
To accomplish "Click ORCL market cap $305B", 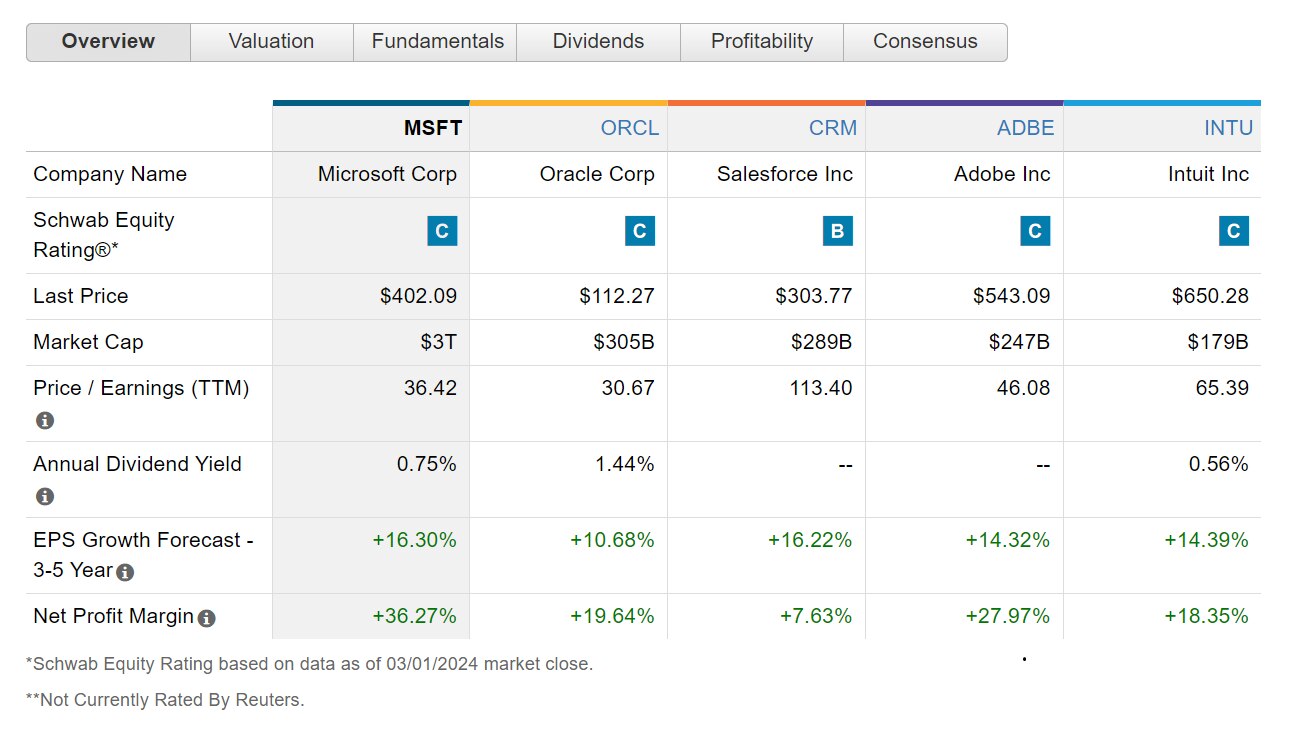I will point(624,342).
